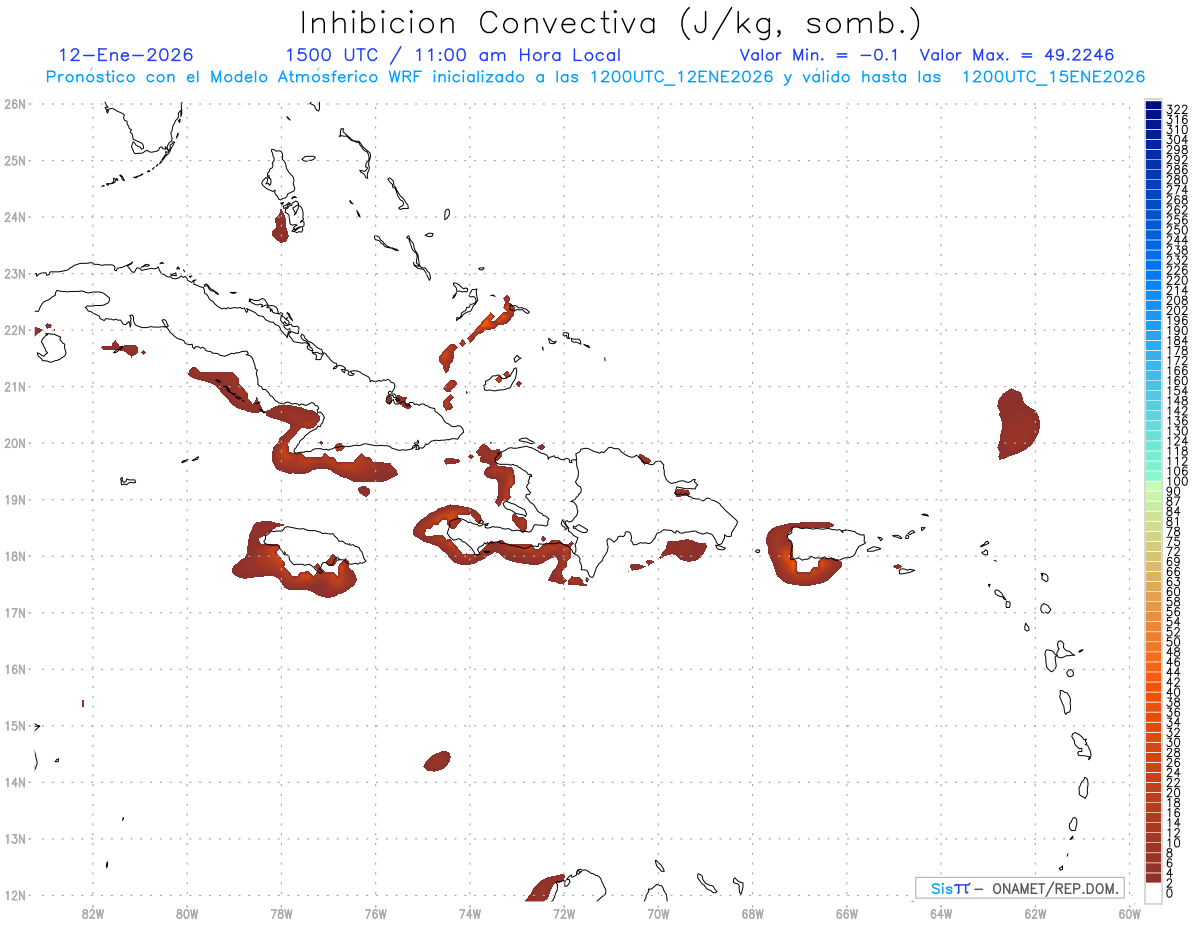Click the shaded patch on Colombia's coast at 12N
Viewport: 1200px width, 927px height.
545,888
